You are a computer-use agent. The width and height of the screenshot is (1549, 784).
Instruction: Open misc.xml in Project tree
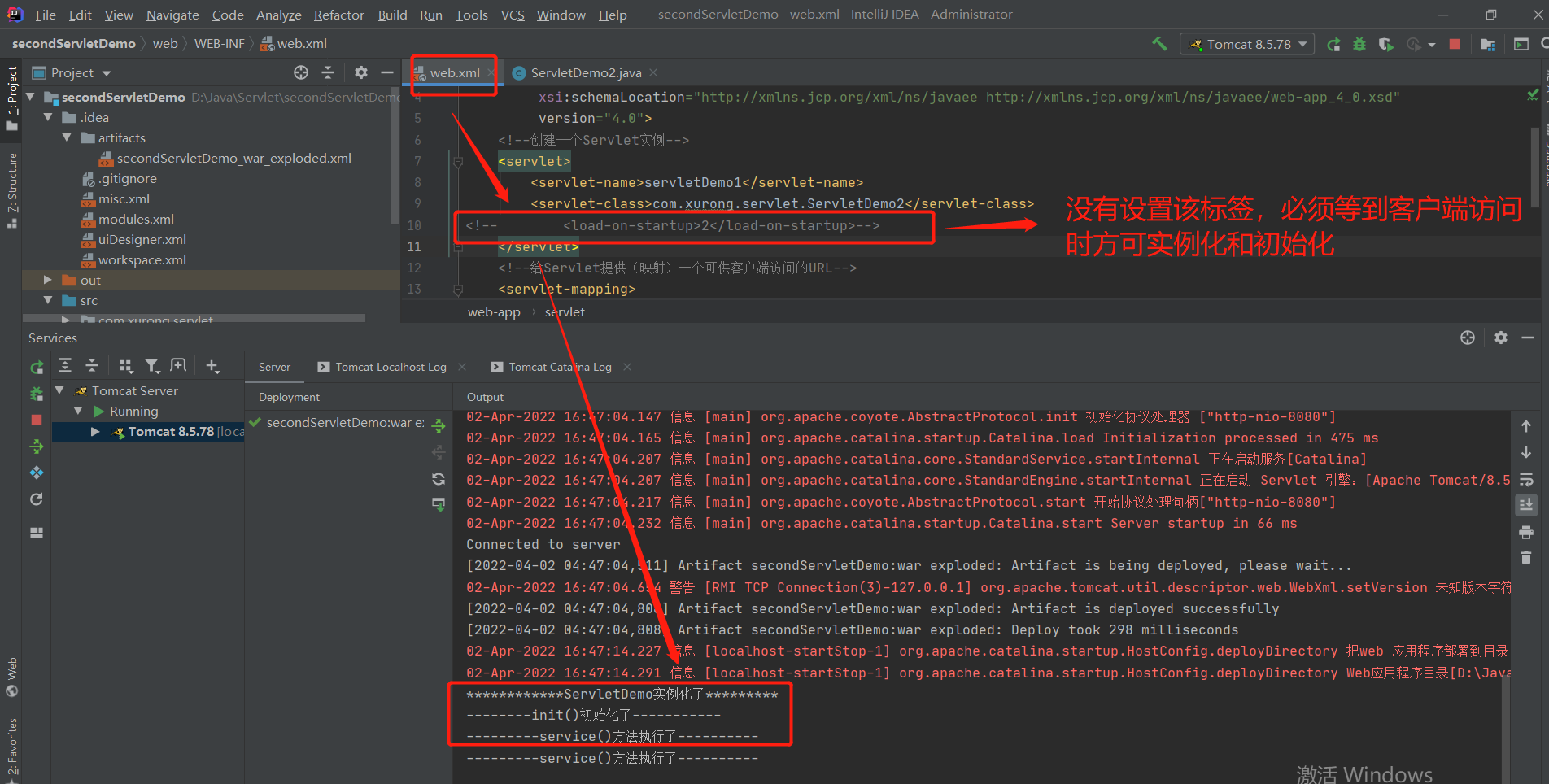click(124, 198)
